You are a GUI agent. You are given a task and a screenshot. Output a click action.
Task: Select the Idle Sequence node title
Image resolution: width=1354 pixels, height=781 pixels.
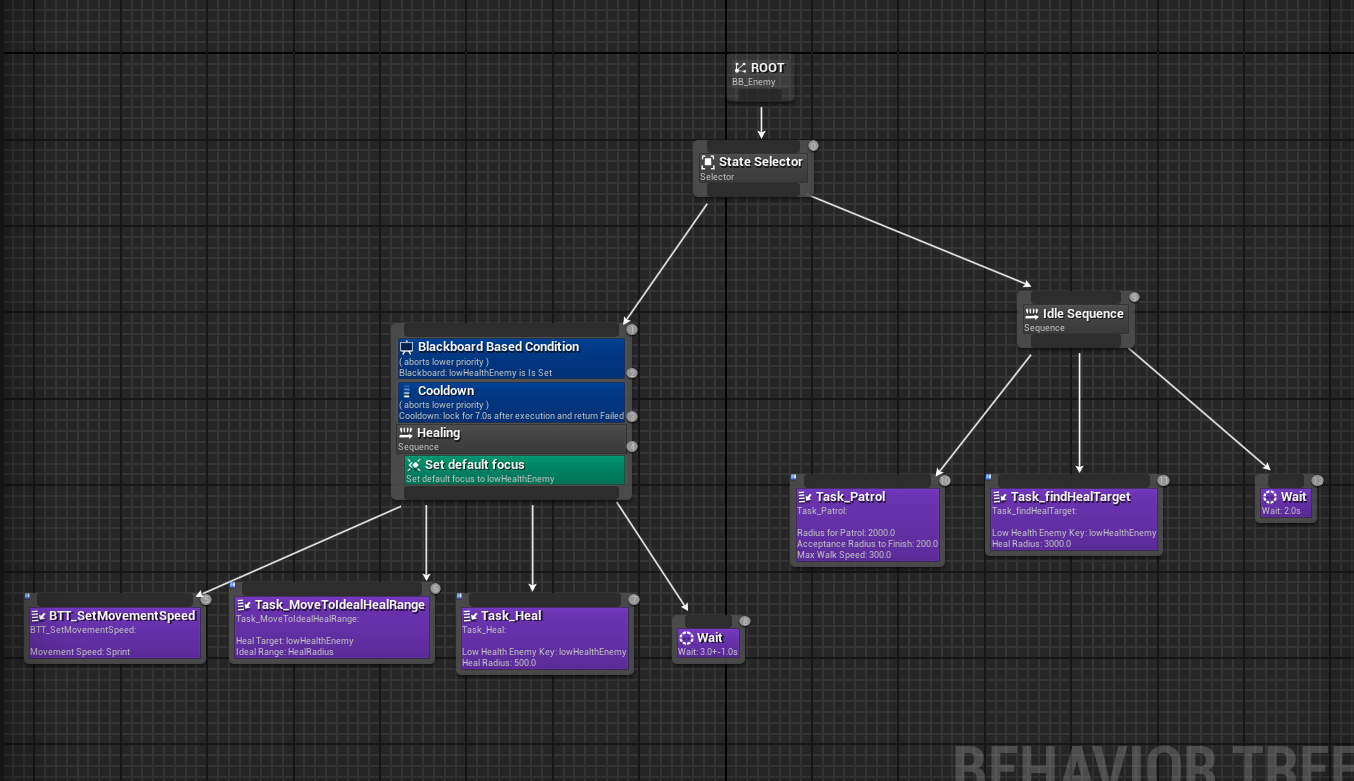tap(1083, 314)
